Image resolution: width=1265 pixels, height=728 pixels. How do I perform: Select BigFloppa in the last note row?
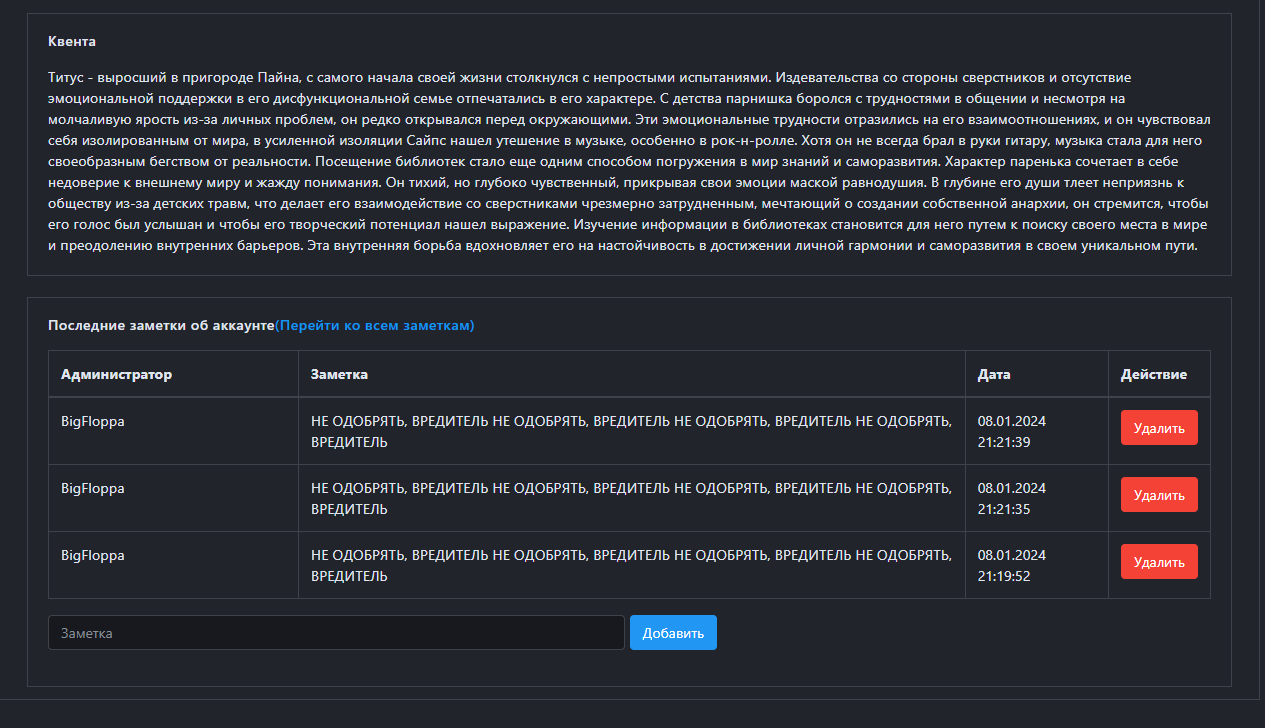[92, 556]
